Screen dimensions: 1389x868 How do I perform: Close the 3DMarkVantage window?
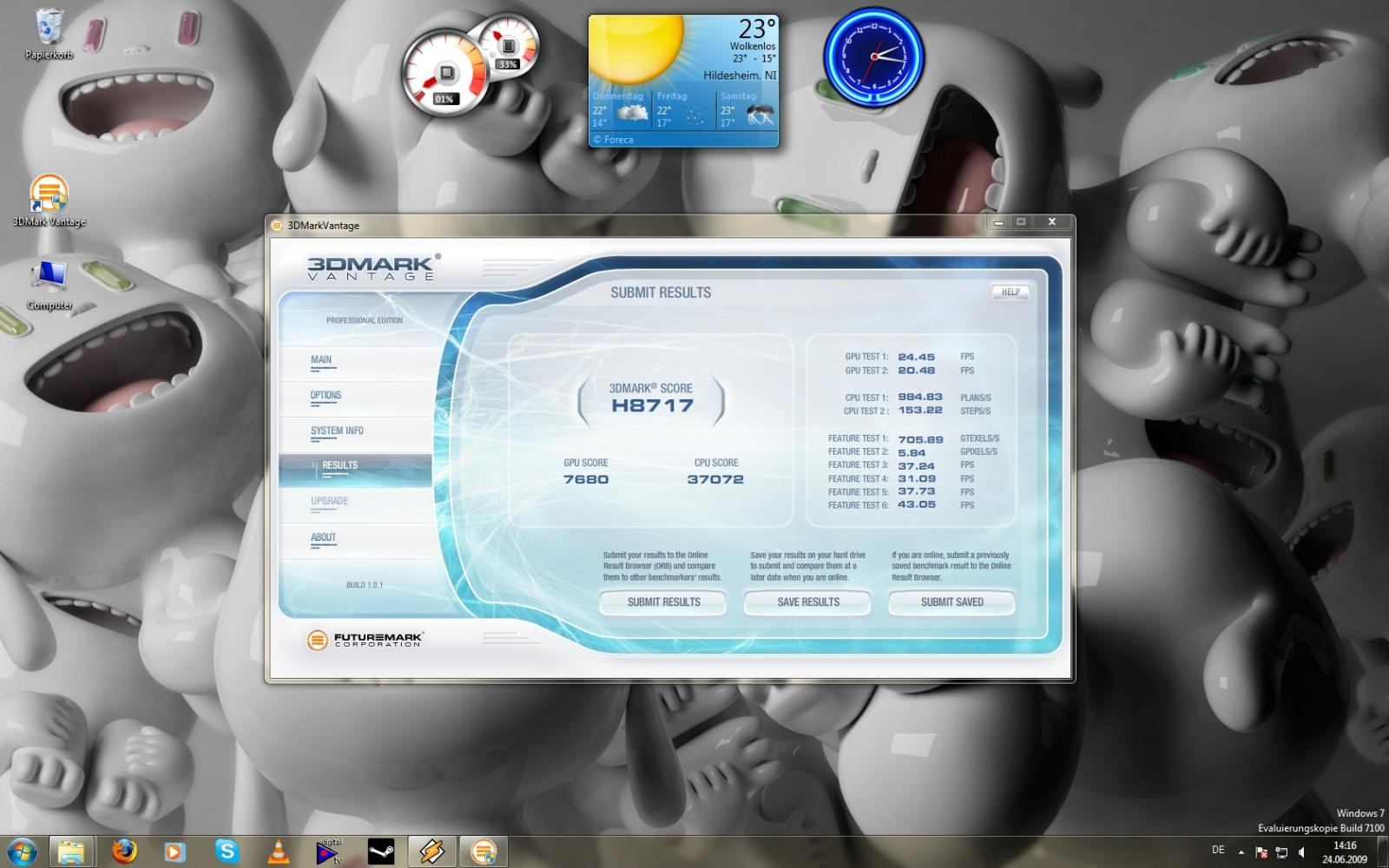[1051, 222]
